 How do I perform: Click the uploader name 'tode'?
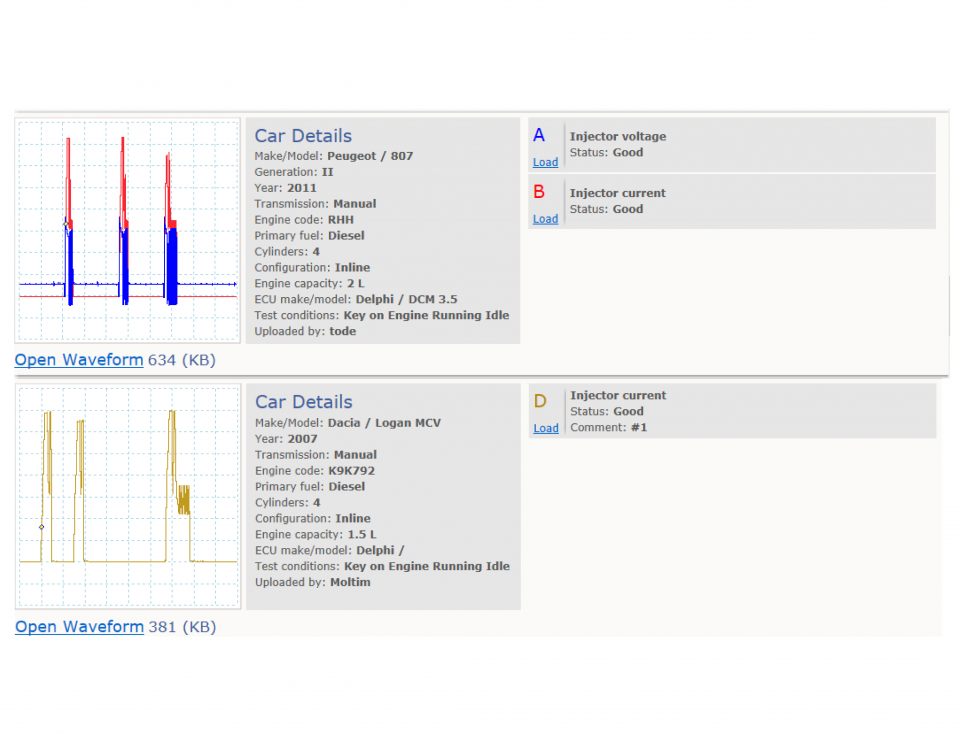coord(343,331)
